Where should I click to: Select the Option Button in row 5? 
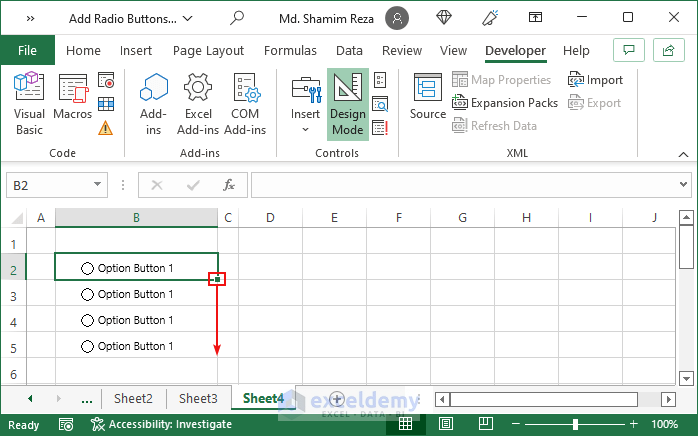pyautogui.click(x=127, y=346)
